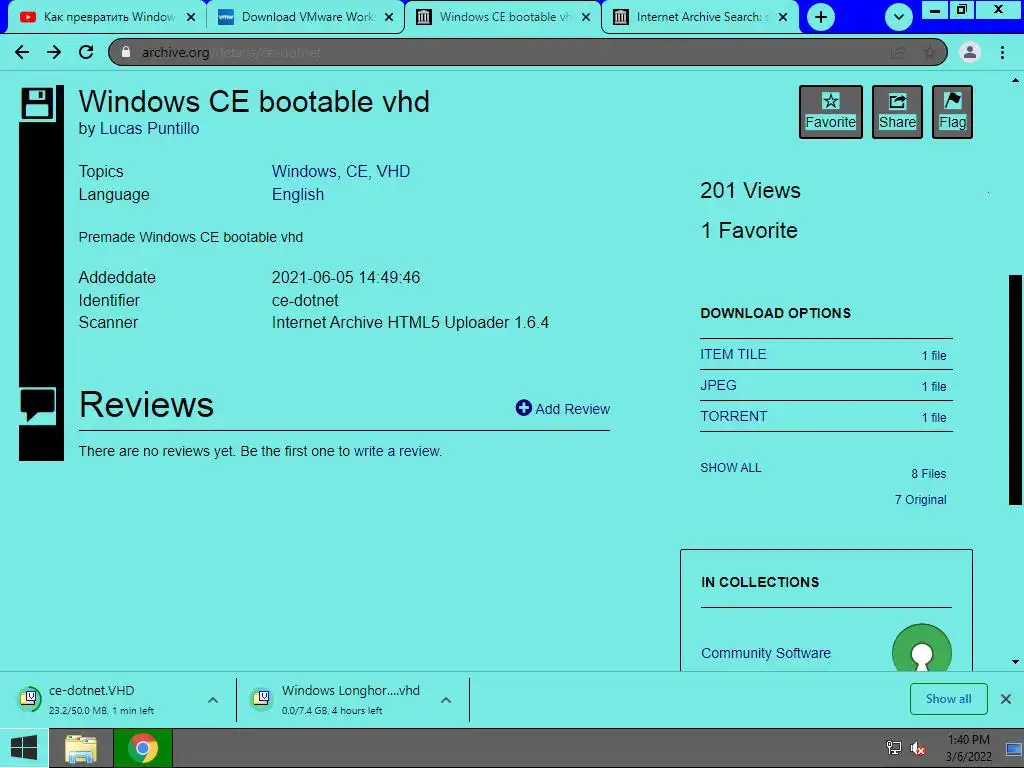Click the padlock site info icon
This screenshot has height=768, width=1024.
pyautogui.click(x=126, y=52)
